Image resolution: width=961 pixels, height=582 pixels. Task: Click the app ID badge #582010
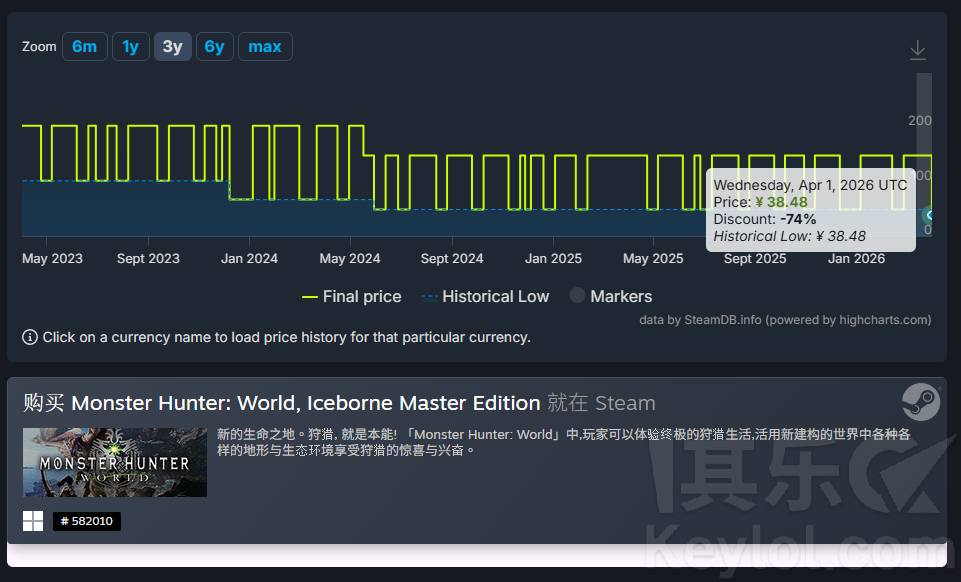[87, 521]
